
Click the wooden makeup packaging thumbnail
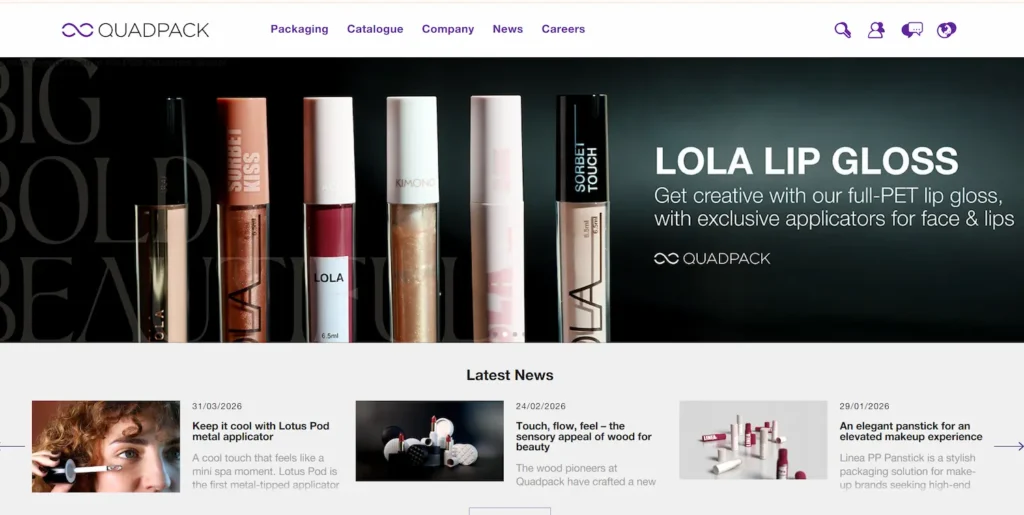click(429, 441)
